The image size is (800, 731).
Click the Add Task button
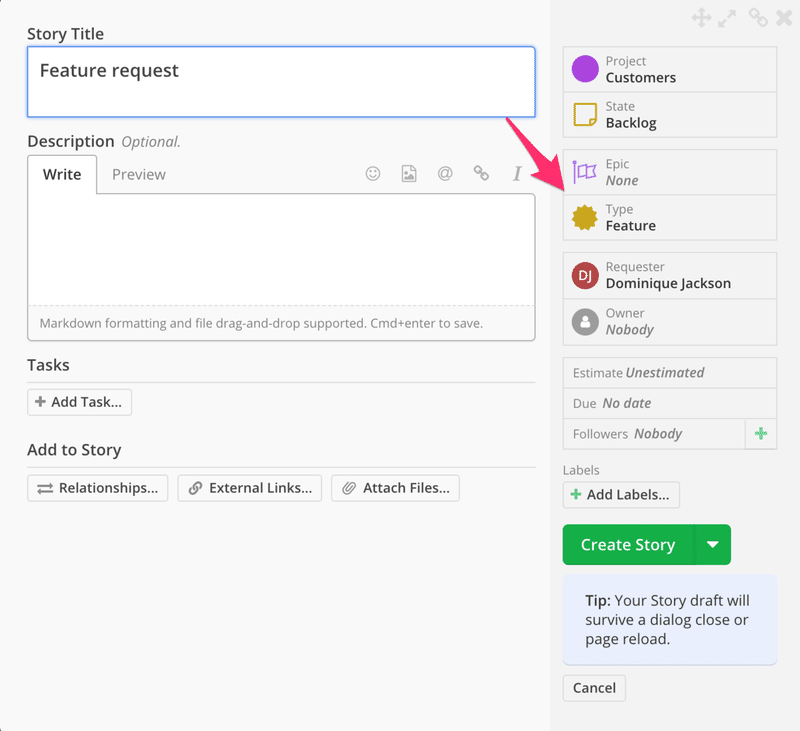80,402
